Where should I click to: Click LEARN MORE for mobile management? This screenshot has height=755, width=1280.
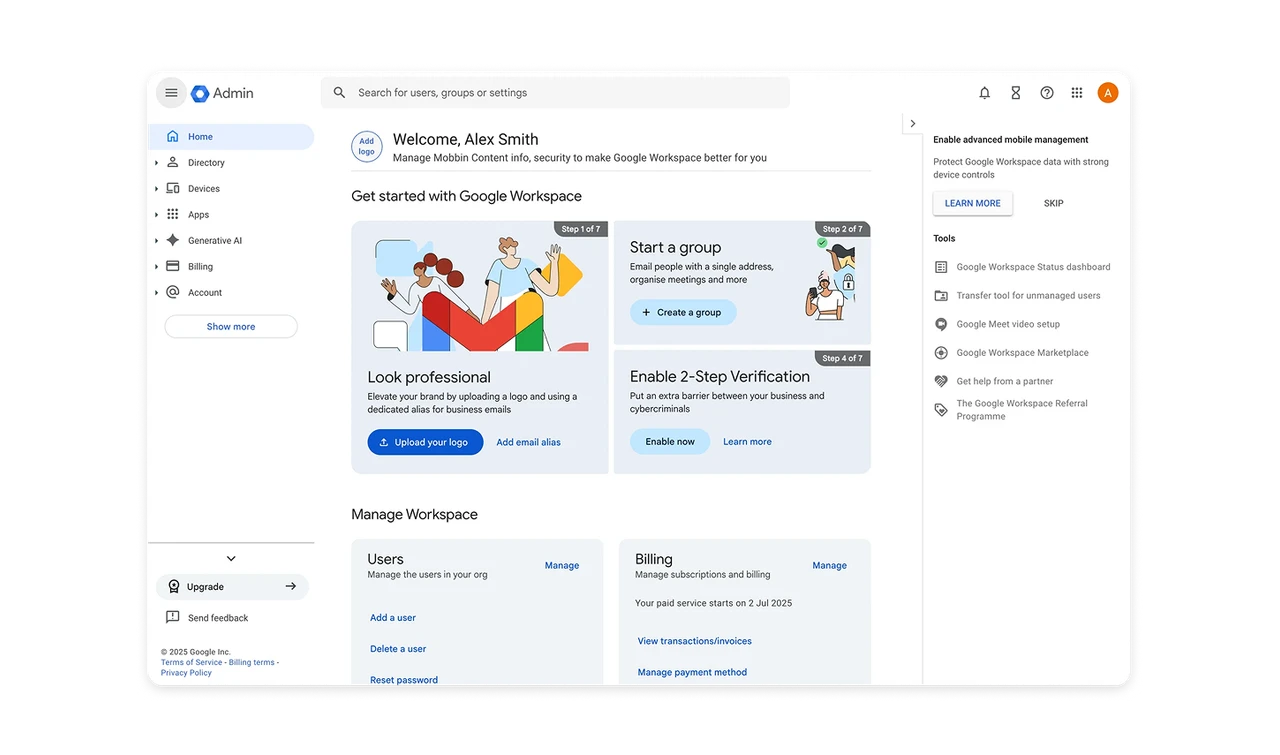tap(973, 203)
